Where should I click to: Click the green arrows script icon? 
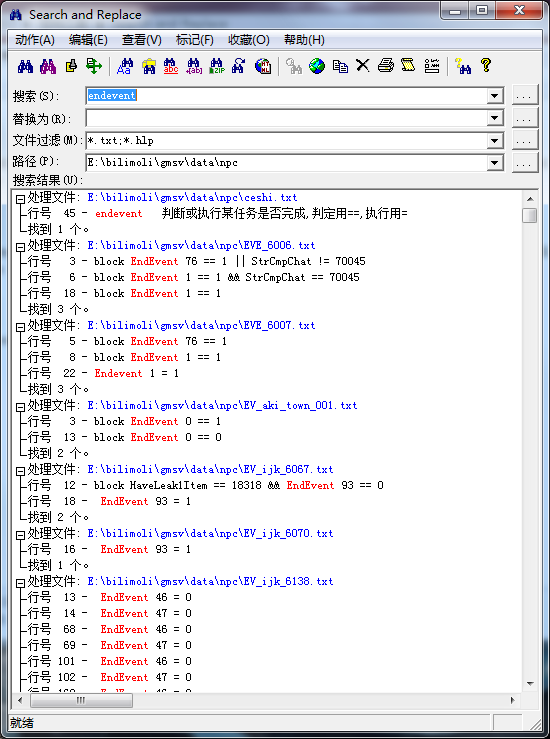click(94, 66)
